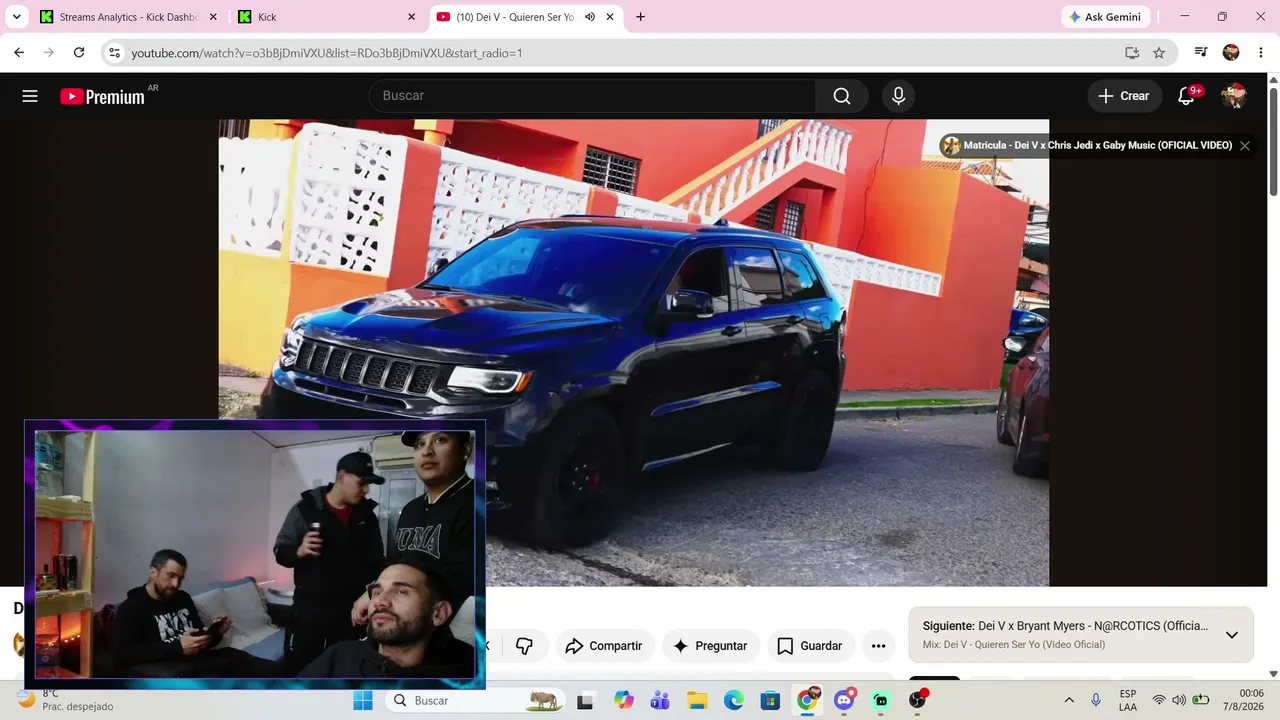Open the Windows Start menu

[362, 701]
